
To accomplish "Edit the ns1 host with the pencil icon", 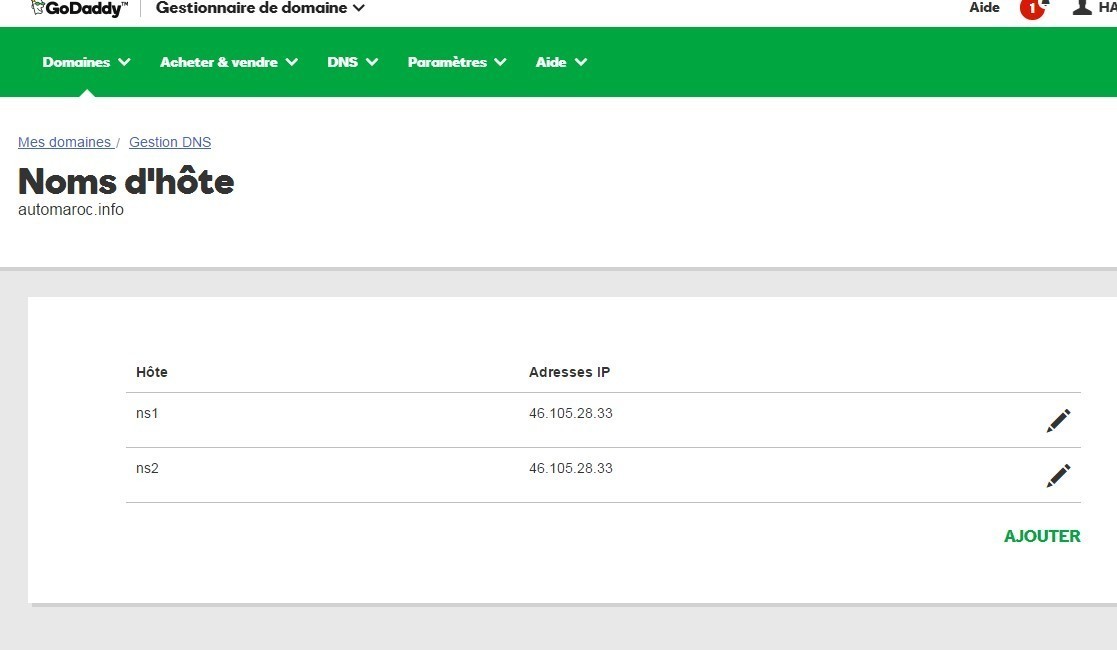I will pos(1058,421).
